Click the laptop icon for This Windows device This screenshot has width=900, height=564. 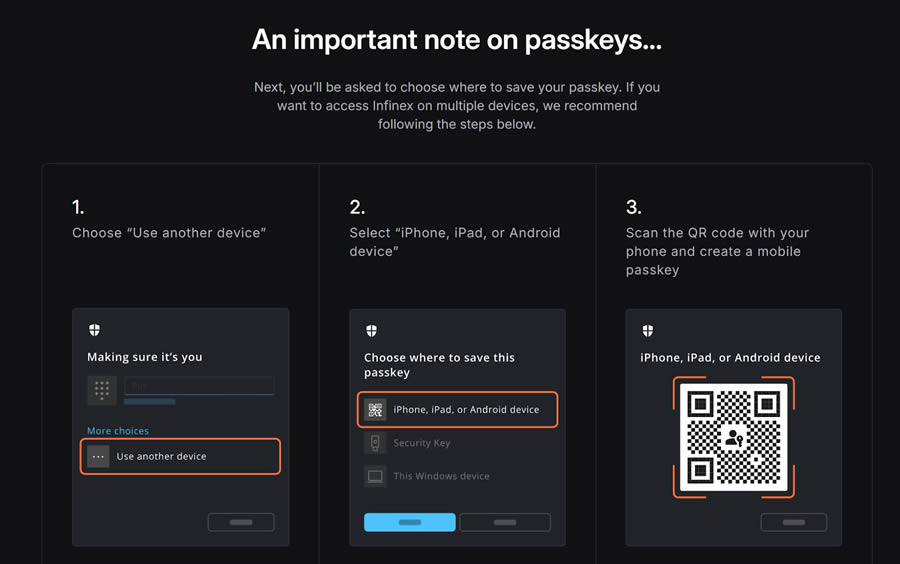click(375, 476)
